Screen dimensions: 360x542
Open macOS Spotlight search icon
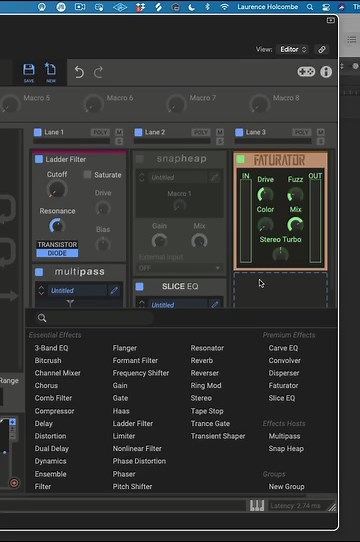click(310, 7)
